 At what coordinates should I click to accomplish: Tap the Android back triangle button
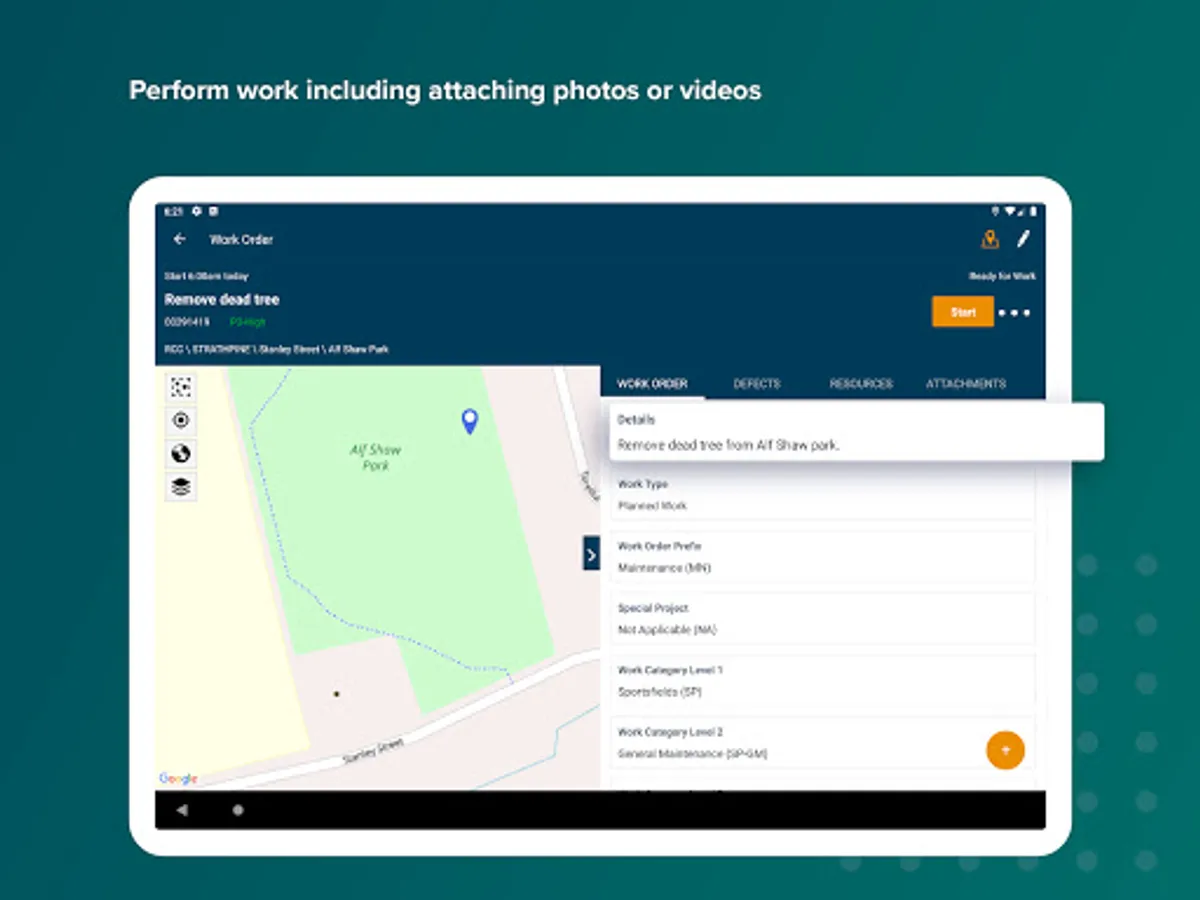coord(181,810)
